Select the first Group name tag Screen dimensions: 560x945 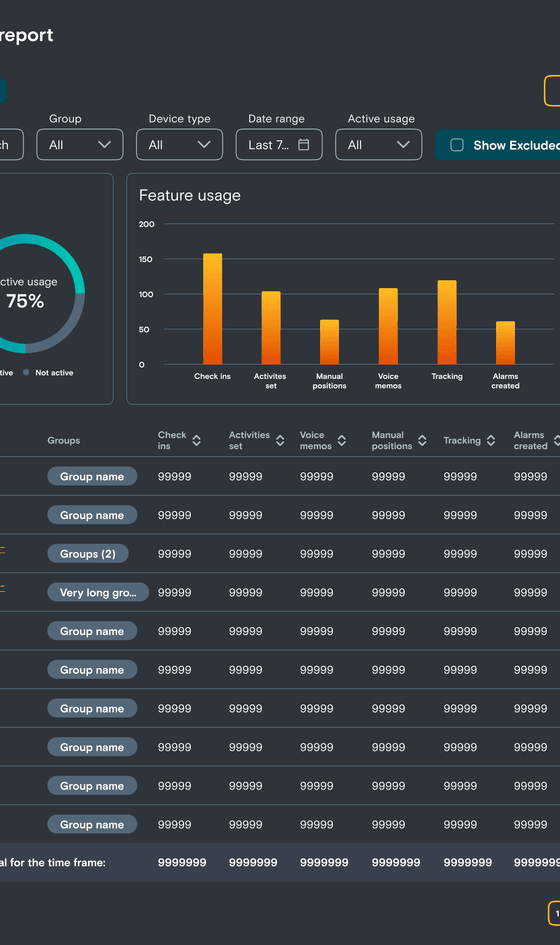[92, 477]
